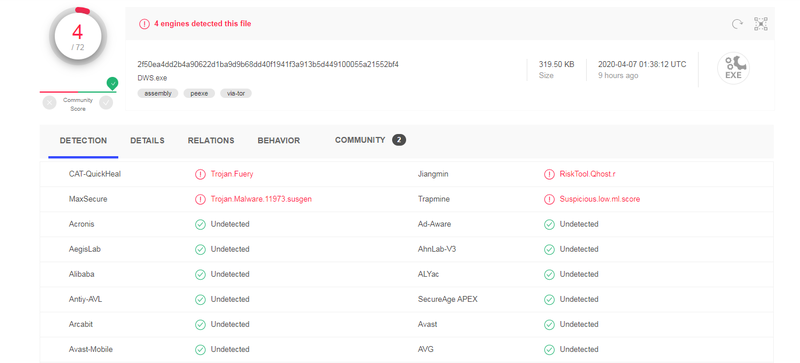Click the 4 of 72 detection score gauge
This screenshot has height=363, width=800.
78,36
